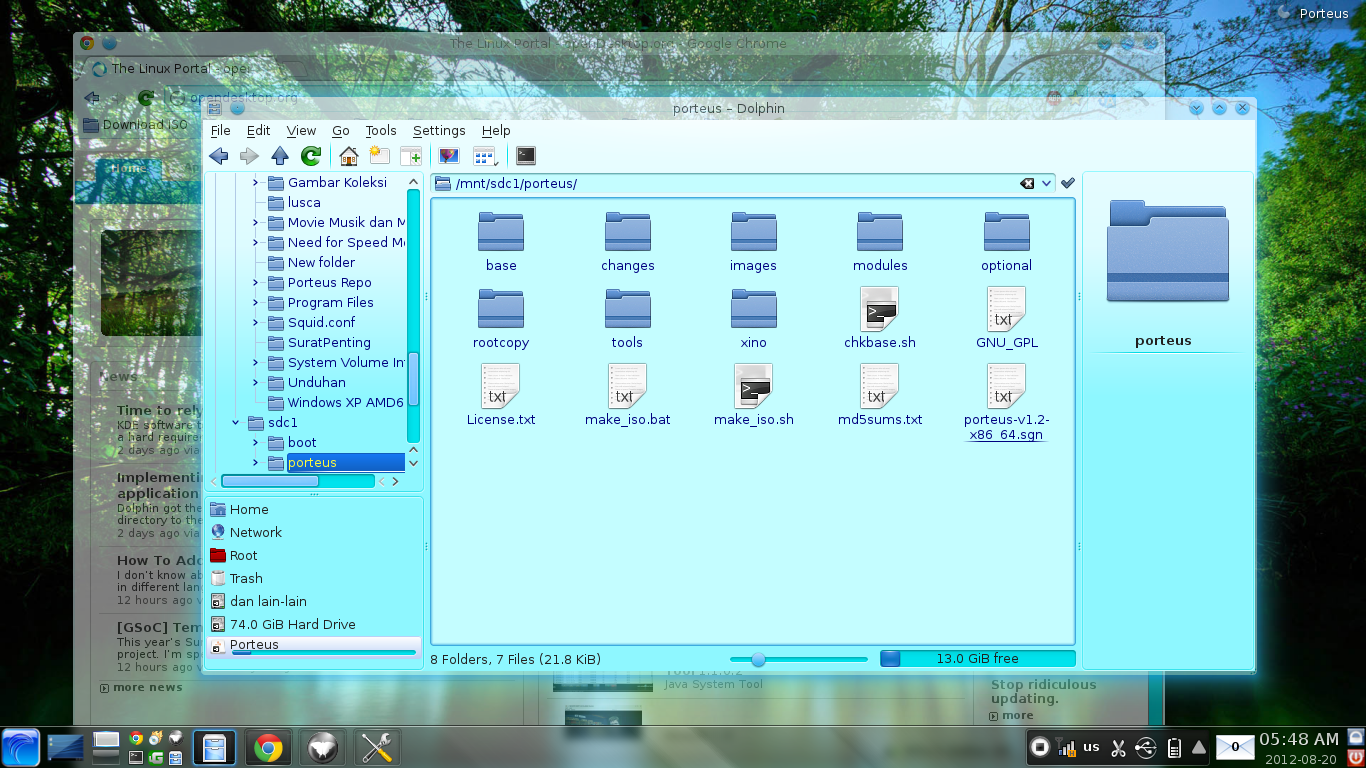Select the md5sums.txt file
1366x768 pixels.
click(x=880, y=396)
